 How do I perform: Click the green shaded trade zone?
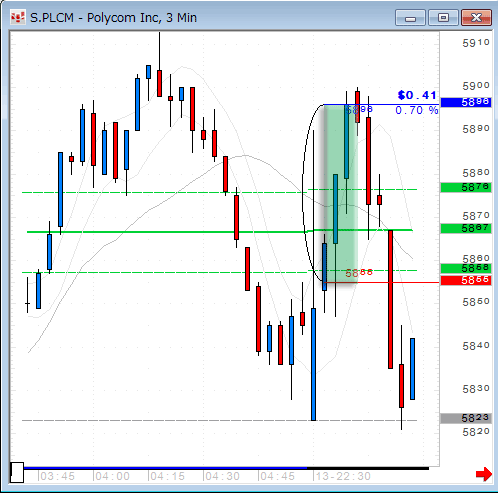point(341,194)
